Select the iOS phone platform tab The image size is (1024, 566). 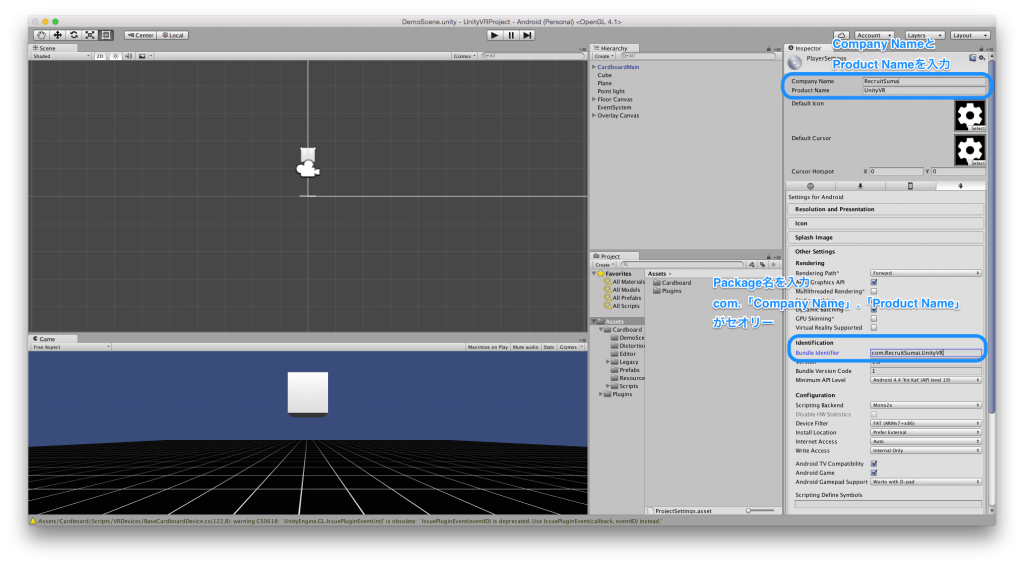point(910,186)
